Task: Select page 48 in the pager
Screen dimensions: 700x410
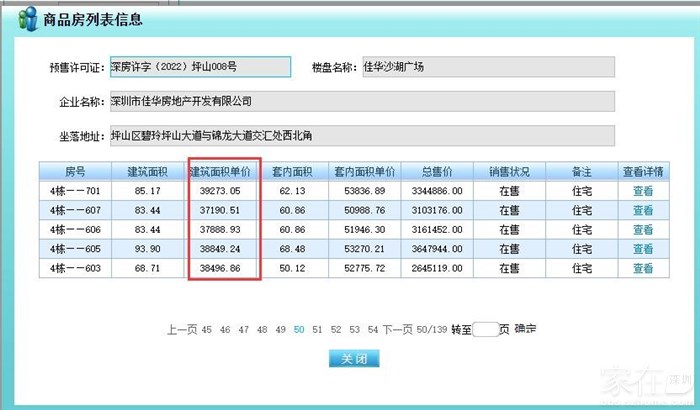Action: 262,329
